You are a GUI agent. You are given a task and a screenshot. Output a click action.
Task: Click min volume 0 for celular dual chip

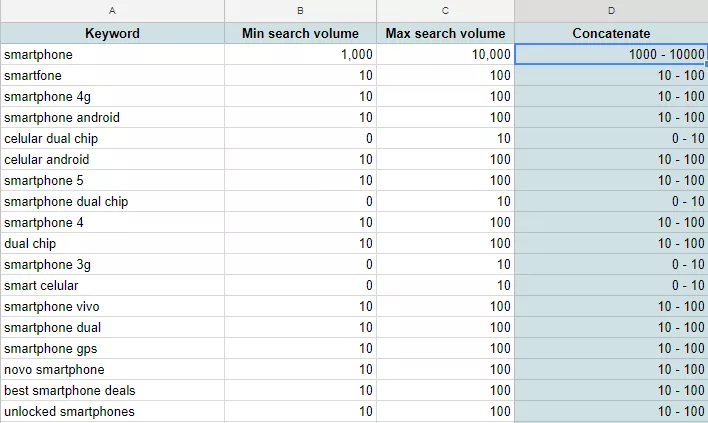point(300,139)
